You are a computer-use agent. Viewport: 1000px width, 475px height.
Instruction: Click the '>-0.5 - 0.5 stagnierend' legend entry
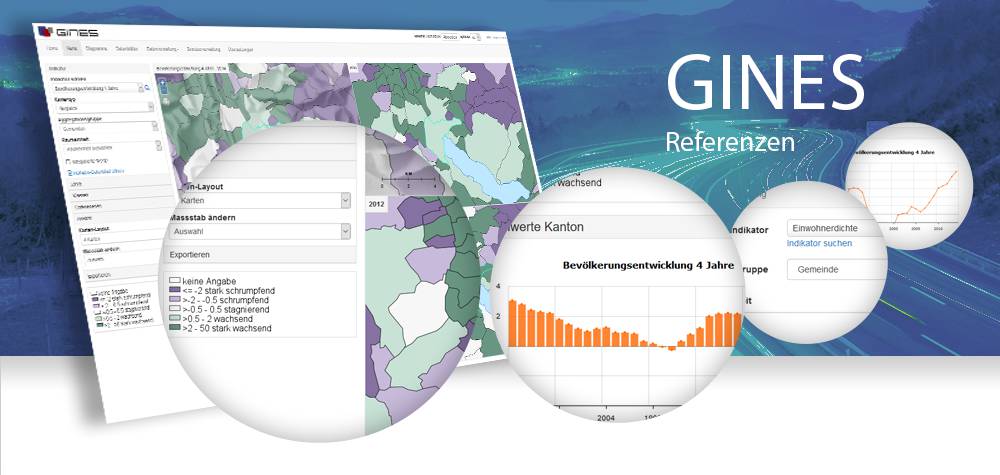pyautogui.click(x=219, y=309)
